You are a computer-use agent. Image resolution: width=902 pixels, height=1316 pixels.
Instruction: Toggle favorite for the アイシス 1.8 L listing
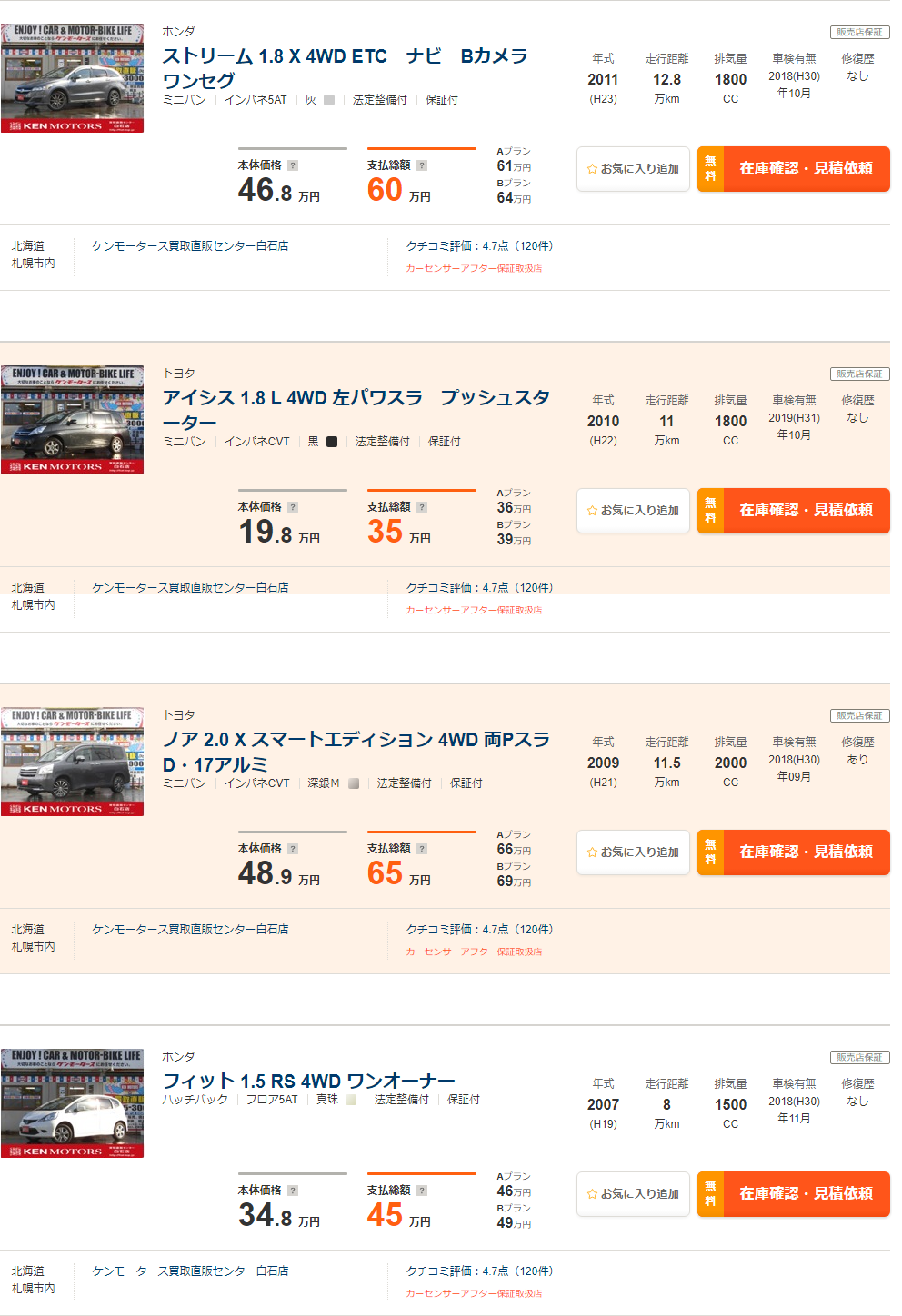[x=633, y=511]
